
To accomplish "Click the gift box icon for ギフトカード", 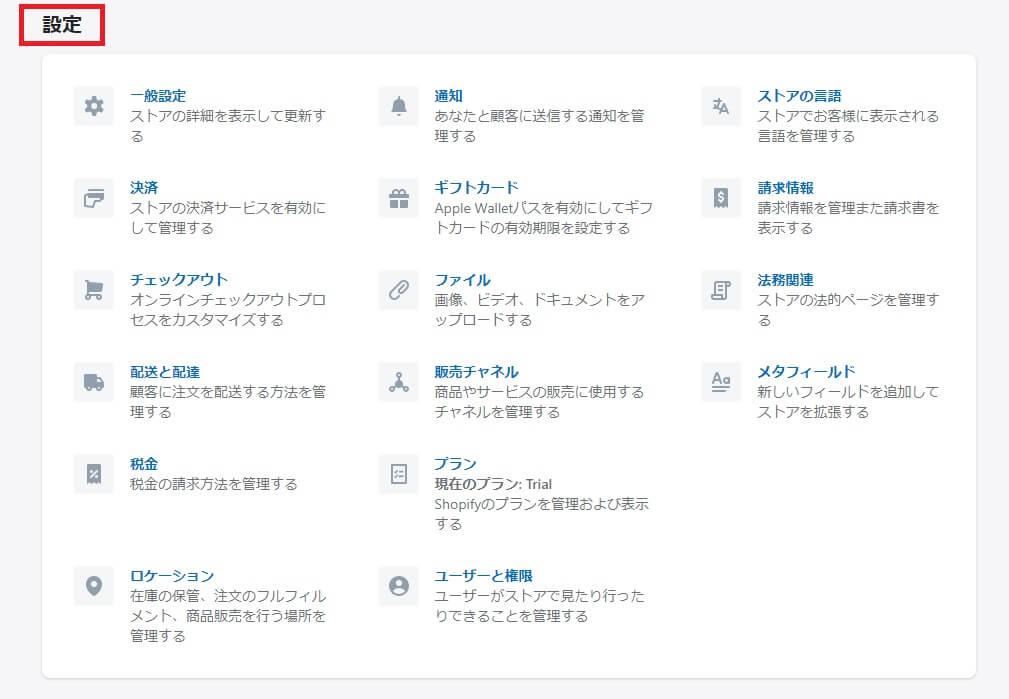I will tap(398, 198).
